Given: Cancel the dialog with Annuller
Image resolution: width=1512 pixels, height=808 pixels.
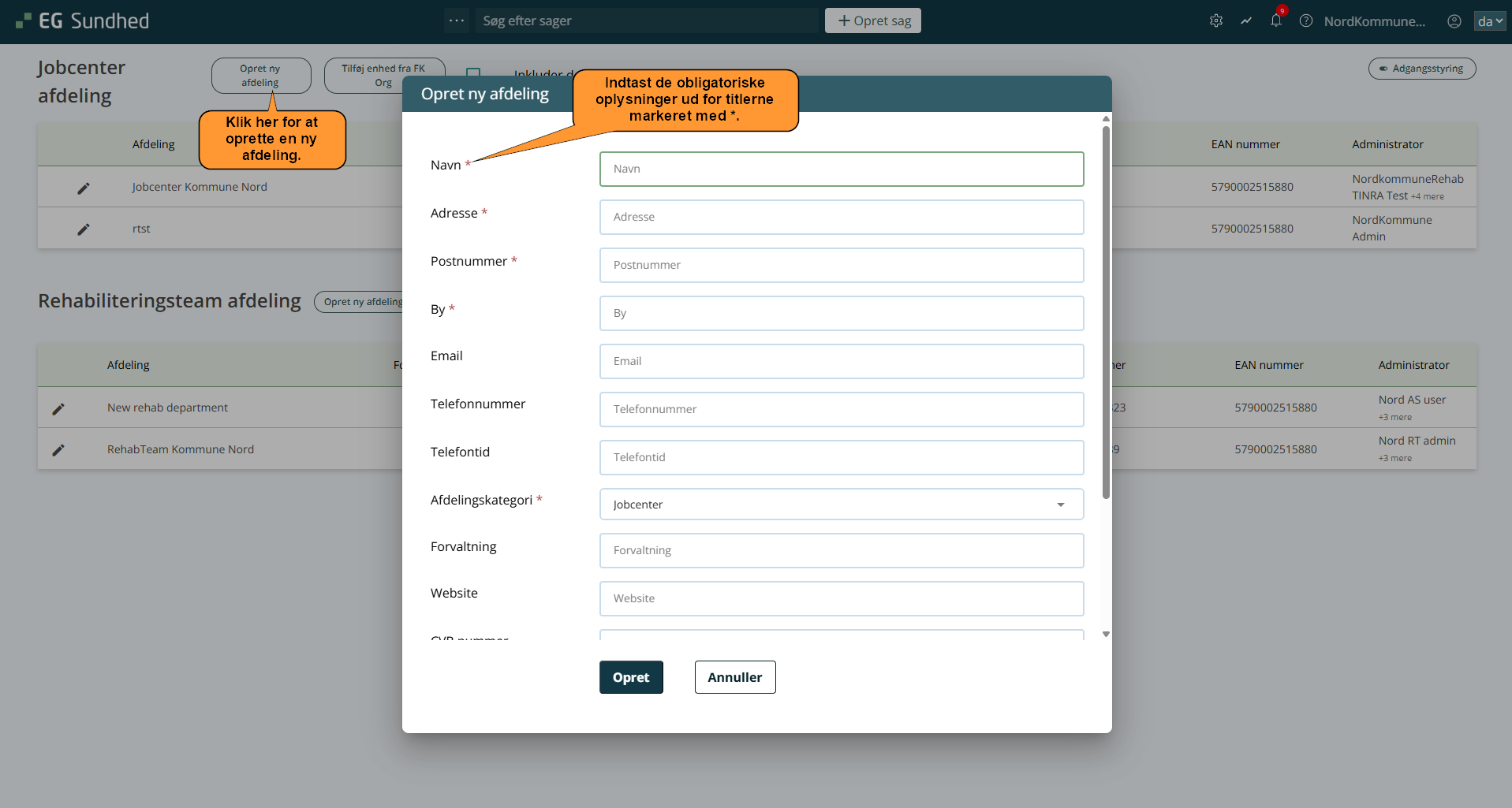Looking at the screenshot, I should (734, 677).
